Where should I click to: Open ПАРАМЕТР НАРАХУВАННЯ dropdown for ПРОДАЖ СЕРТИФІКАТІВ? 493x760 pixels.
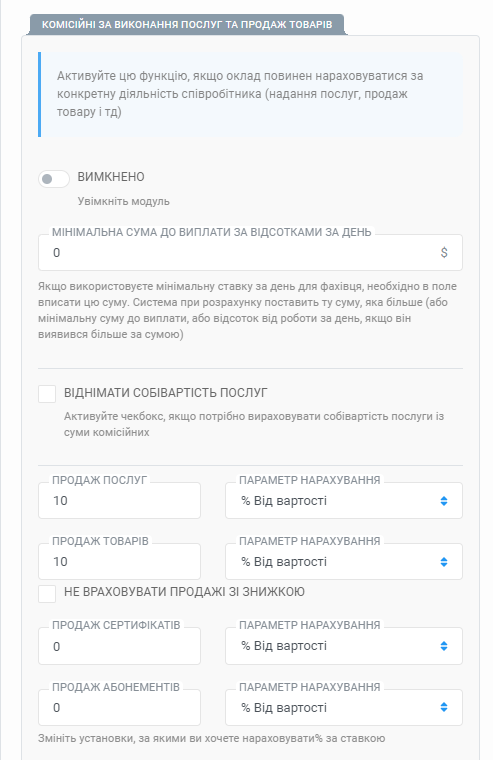coord(344,646)
